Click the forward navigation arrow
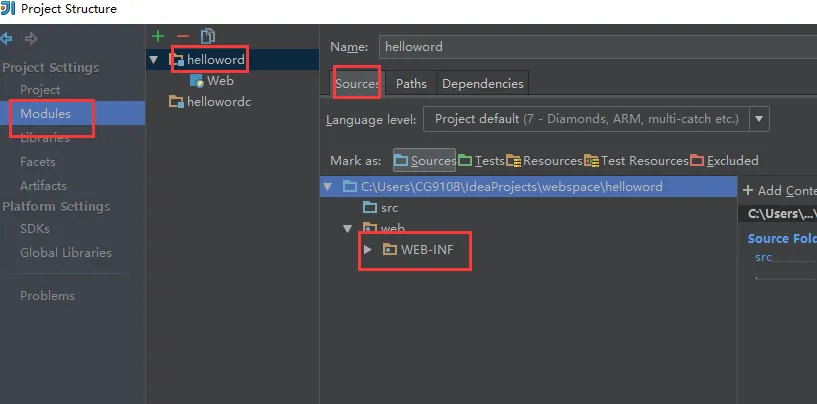 click(31, 39)
